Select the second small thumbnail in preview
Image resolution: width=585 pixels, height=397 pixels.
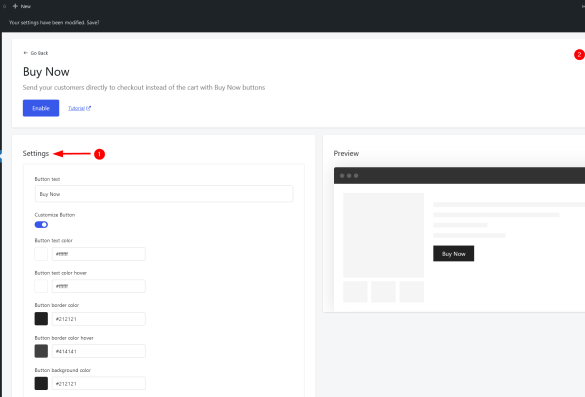(x=384, y=292)
